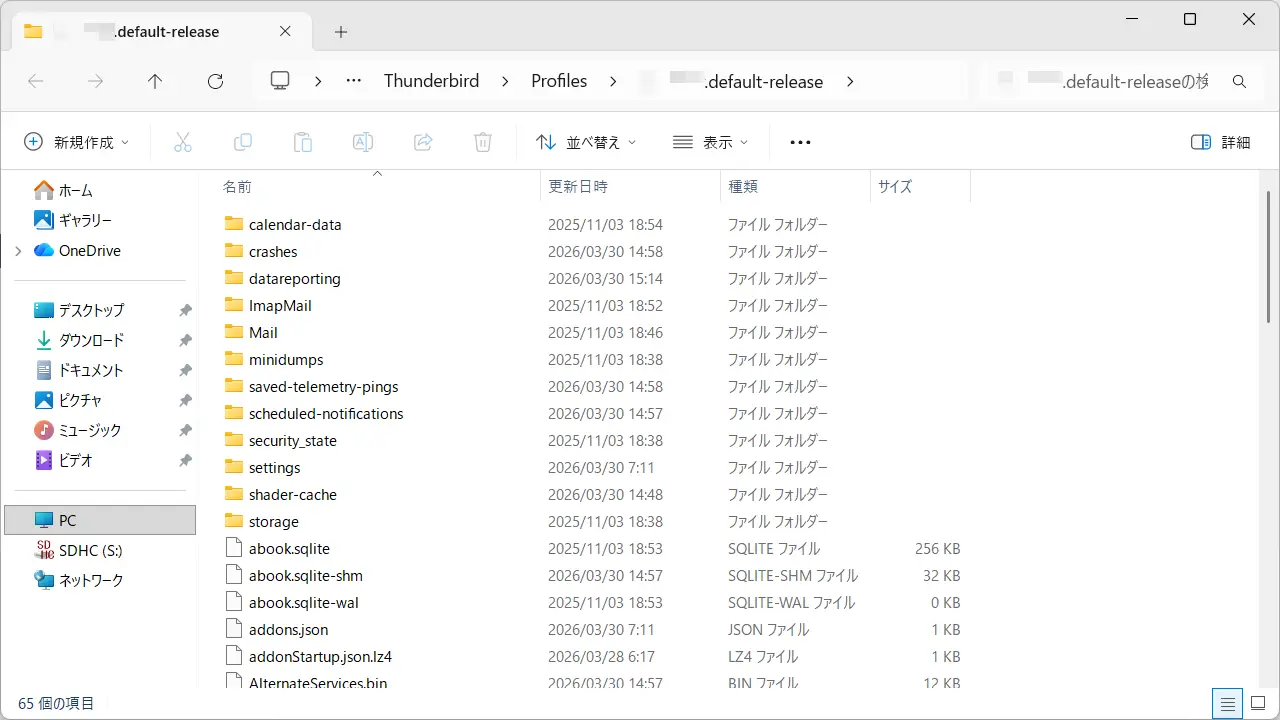Screen dimensions: 1280x720
Task: Select the ImapMail folder
Action: point(280,306)
